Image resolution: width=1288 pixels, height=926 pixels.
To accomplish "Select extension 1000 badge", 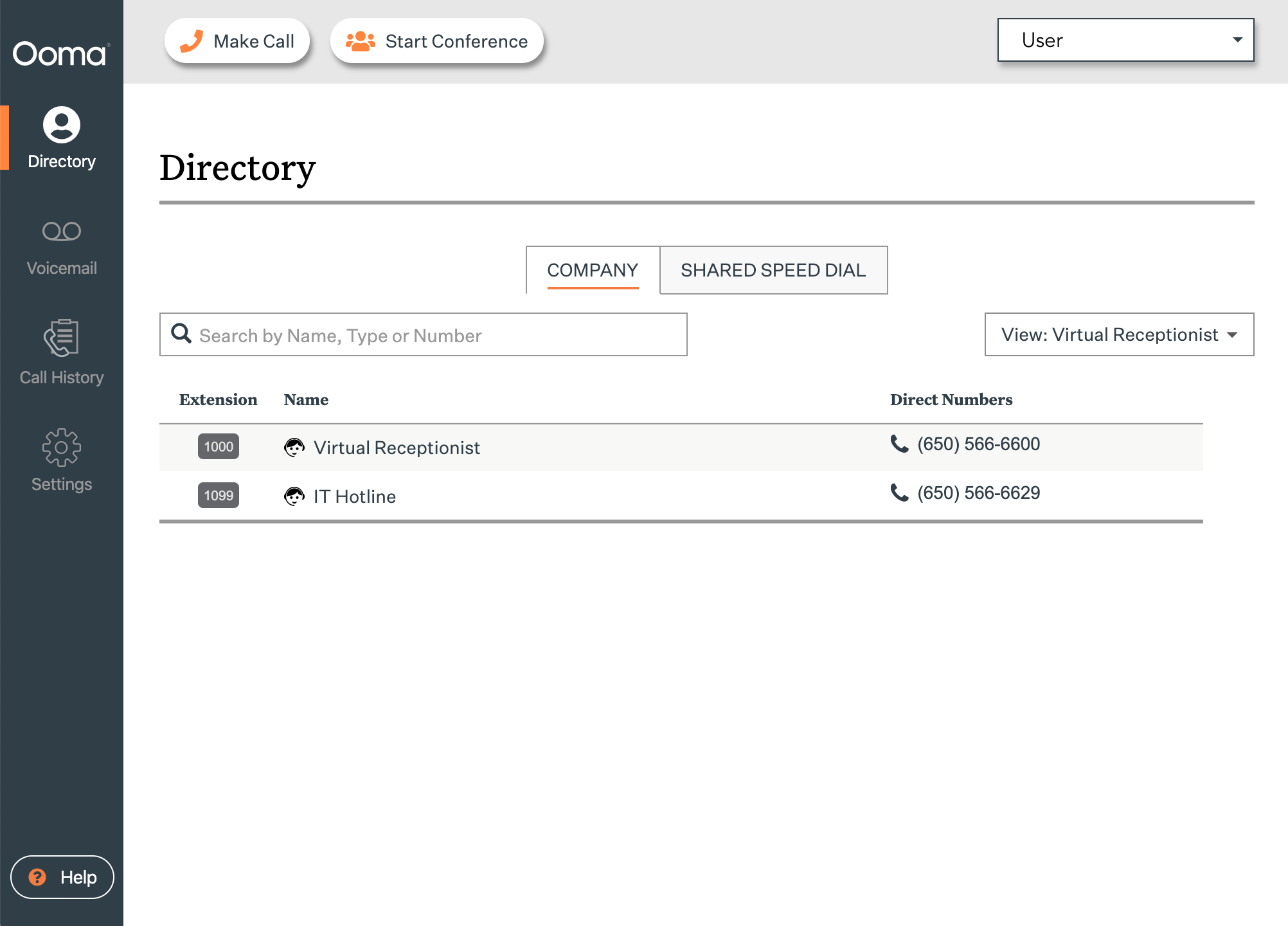I will 219,447.
